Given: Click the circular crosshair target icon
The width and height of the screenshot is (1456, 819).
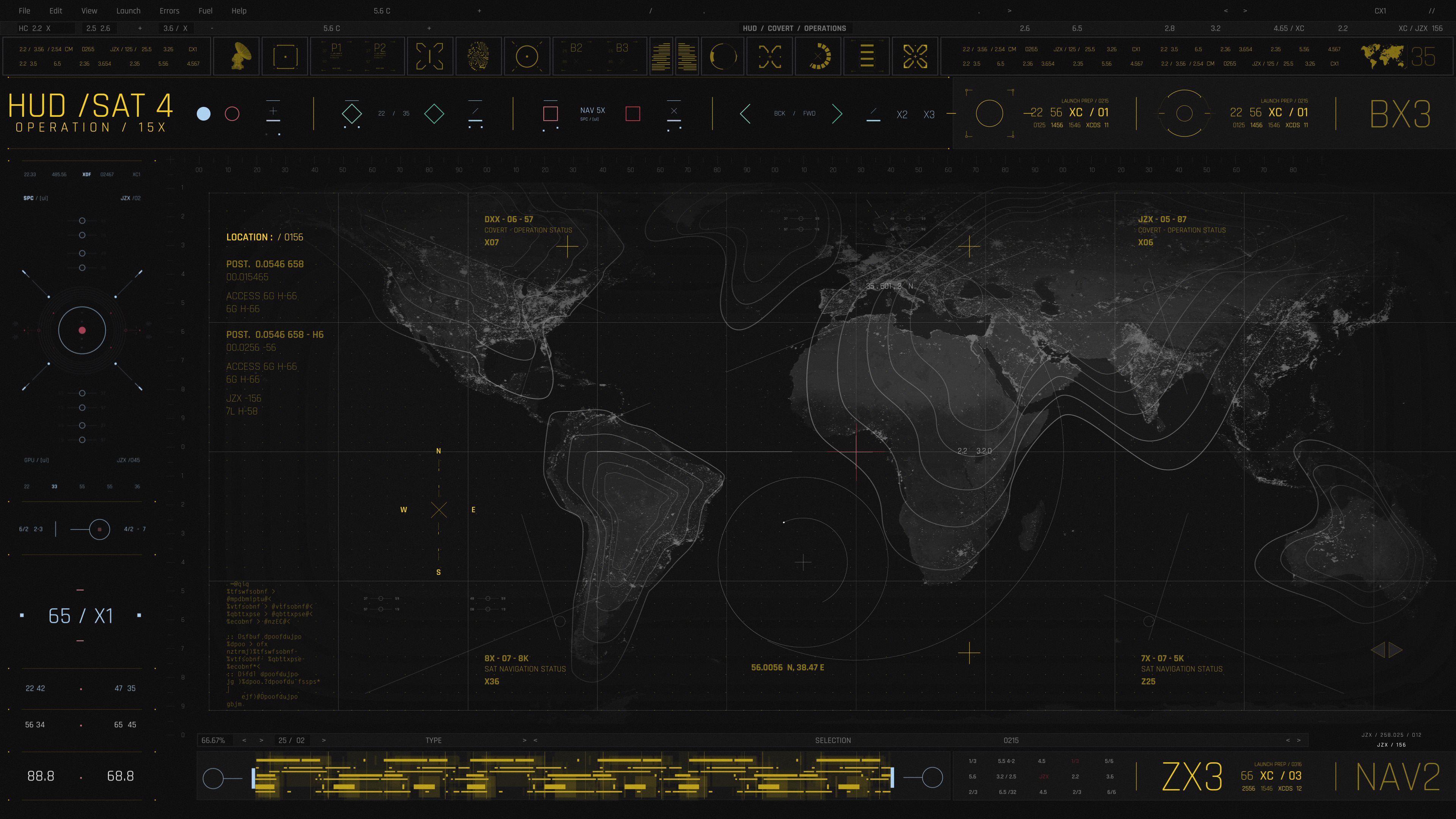Looking at the screenshot, I should click(x=527, y=56).
